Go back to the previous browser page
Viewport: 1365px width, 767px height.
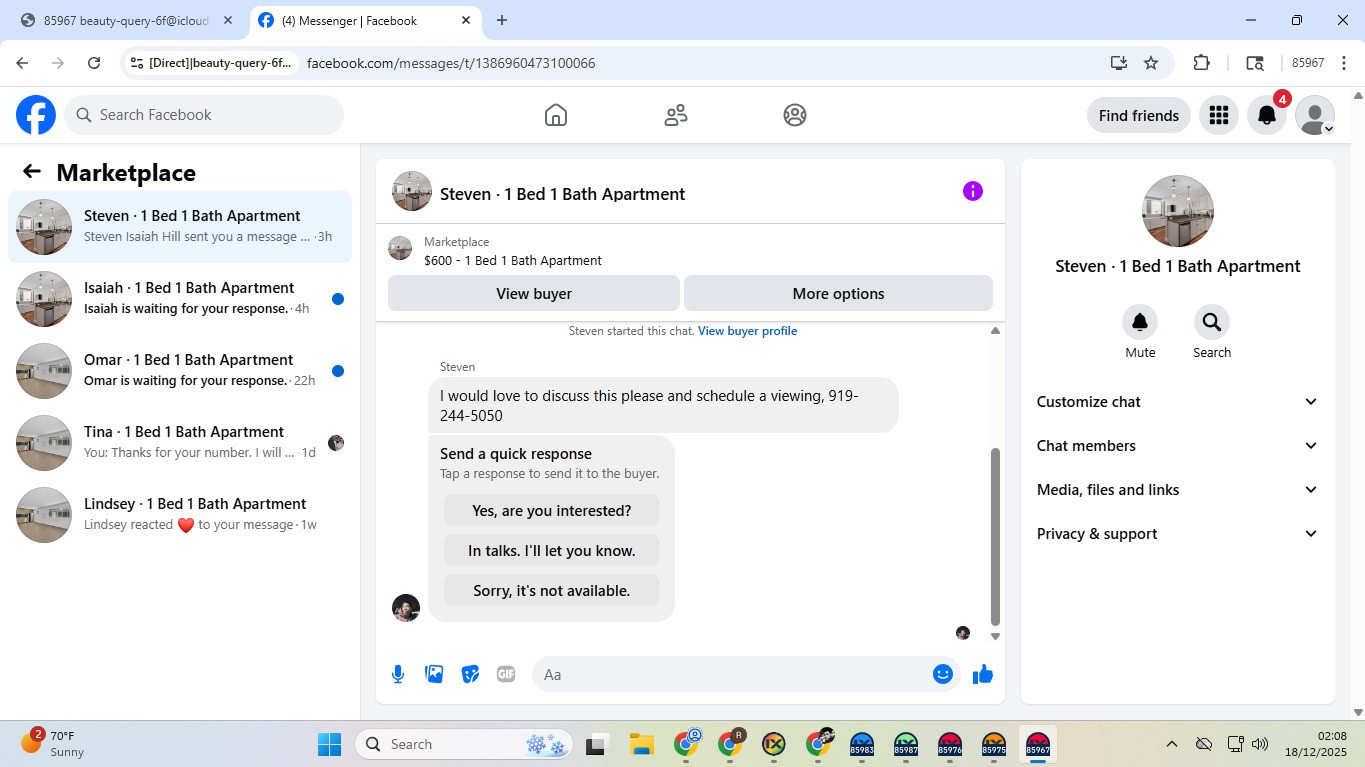tap(22, 63)
